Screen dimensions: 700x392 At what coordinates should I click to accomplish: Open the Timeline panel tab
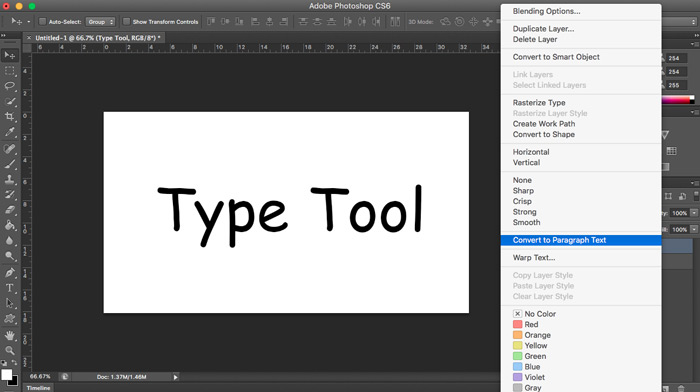click(x=38, y=388)
